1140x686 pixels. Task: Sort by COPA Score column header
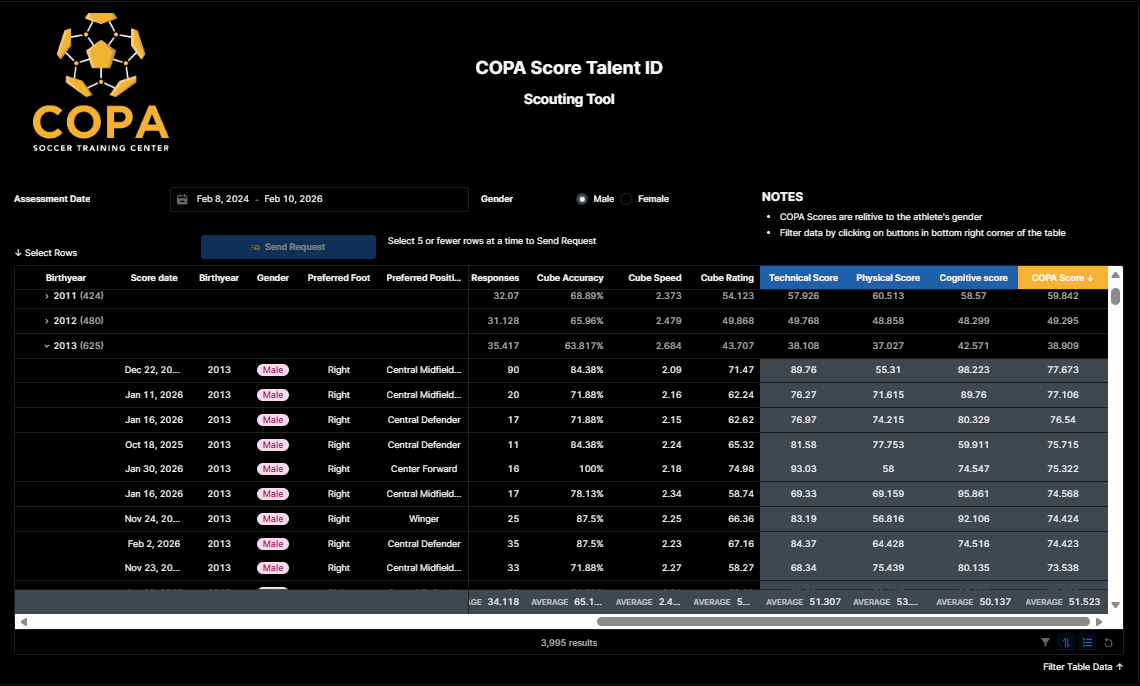point(1061,278)
